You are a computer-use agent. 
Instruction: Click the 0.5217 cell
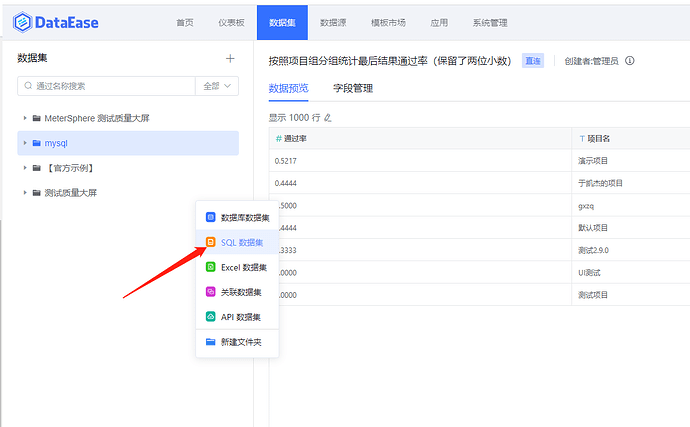(420, 161)
